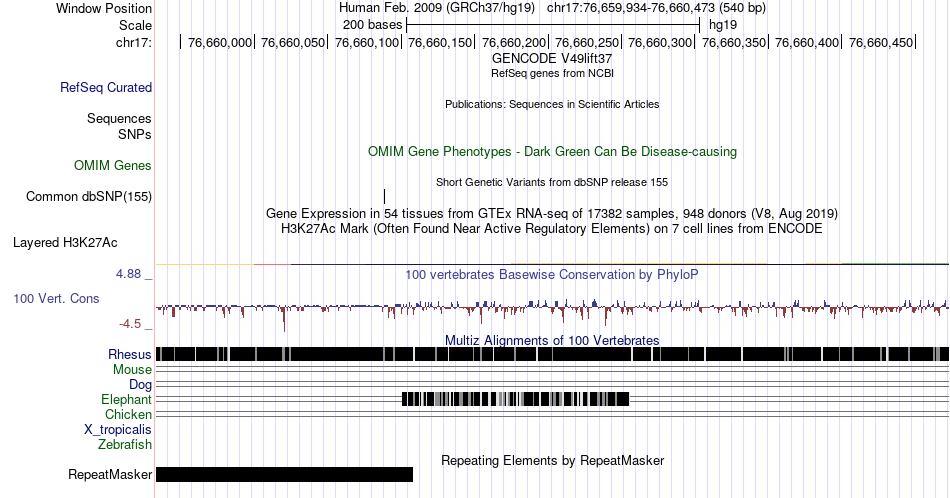Click the Human Feb. 2009 (GRCh37/hg19) assembly text
Screen dimensions: 950x498
pos(437,8)
